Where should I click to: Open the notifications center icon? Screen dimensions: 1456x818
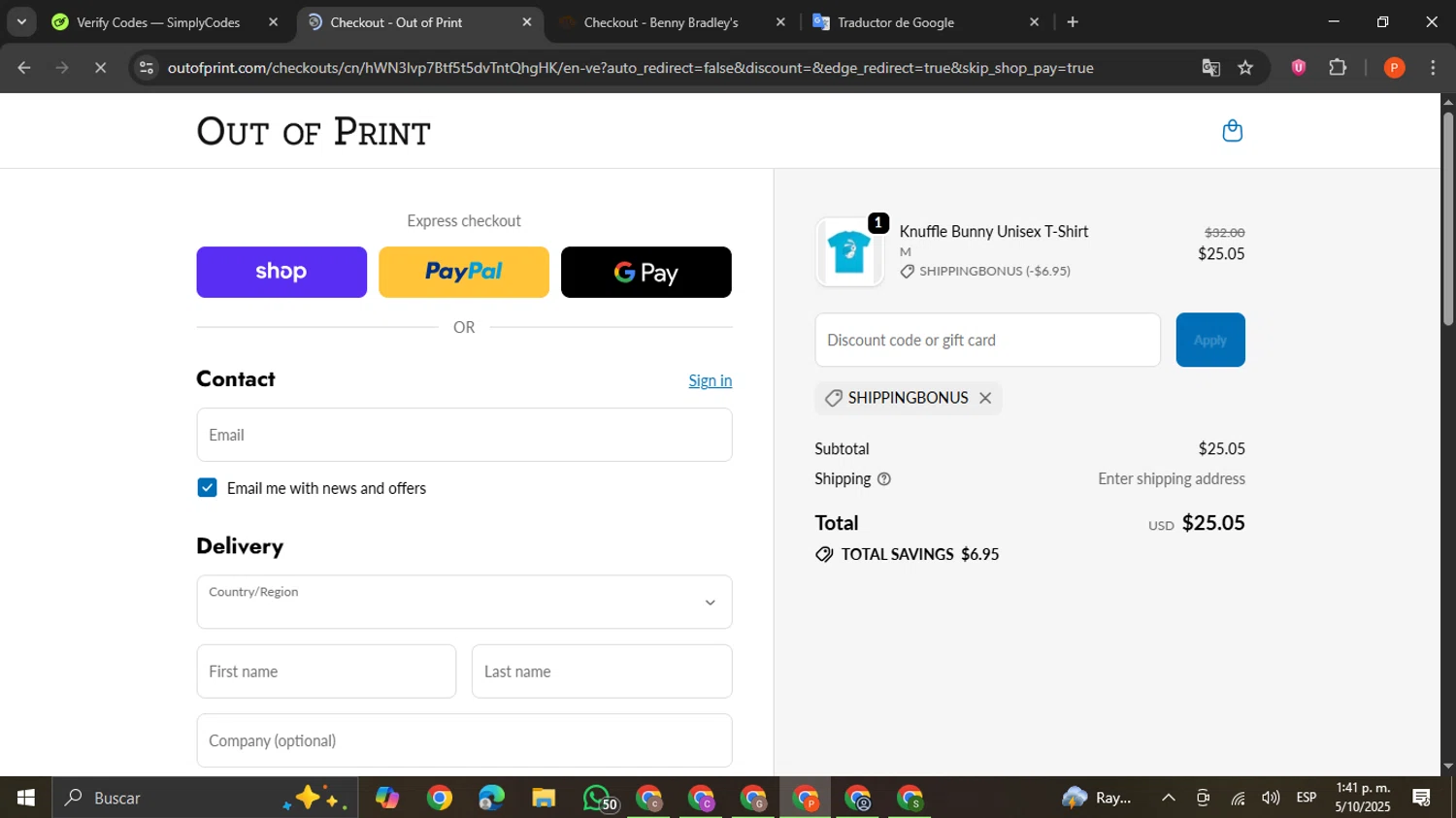[x=1422, y=798]
